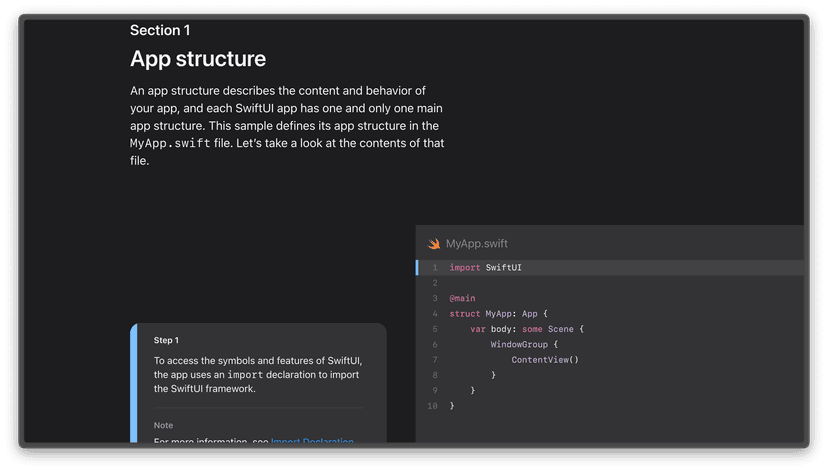Click the blue highlight marker beside line 1
The image size is (828, 471).
click(x=418, y=268)
